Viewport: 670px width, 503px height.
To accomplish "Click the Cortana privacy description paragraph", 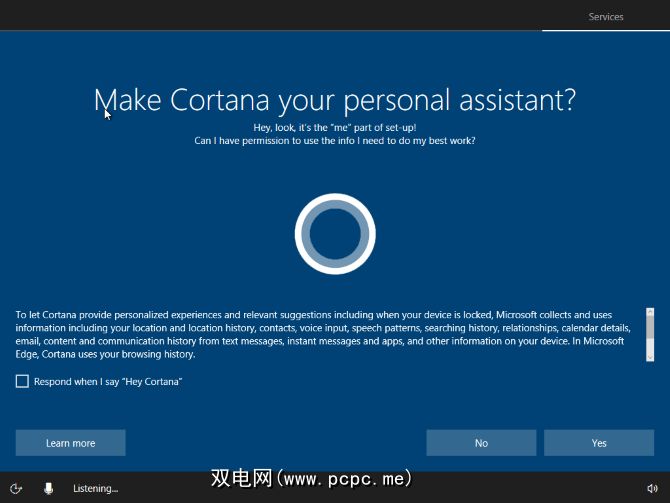I will pyautogui.click(x=323, y=335).
